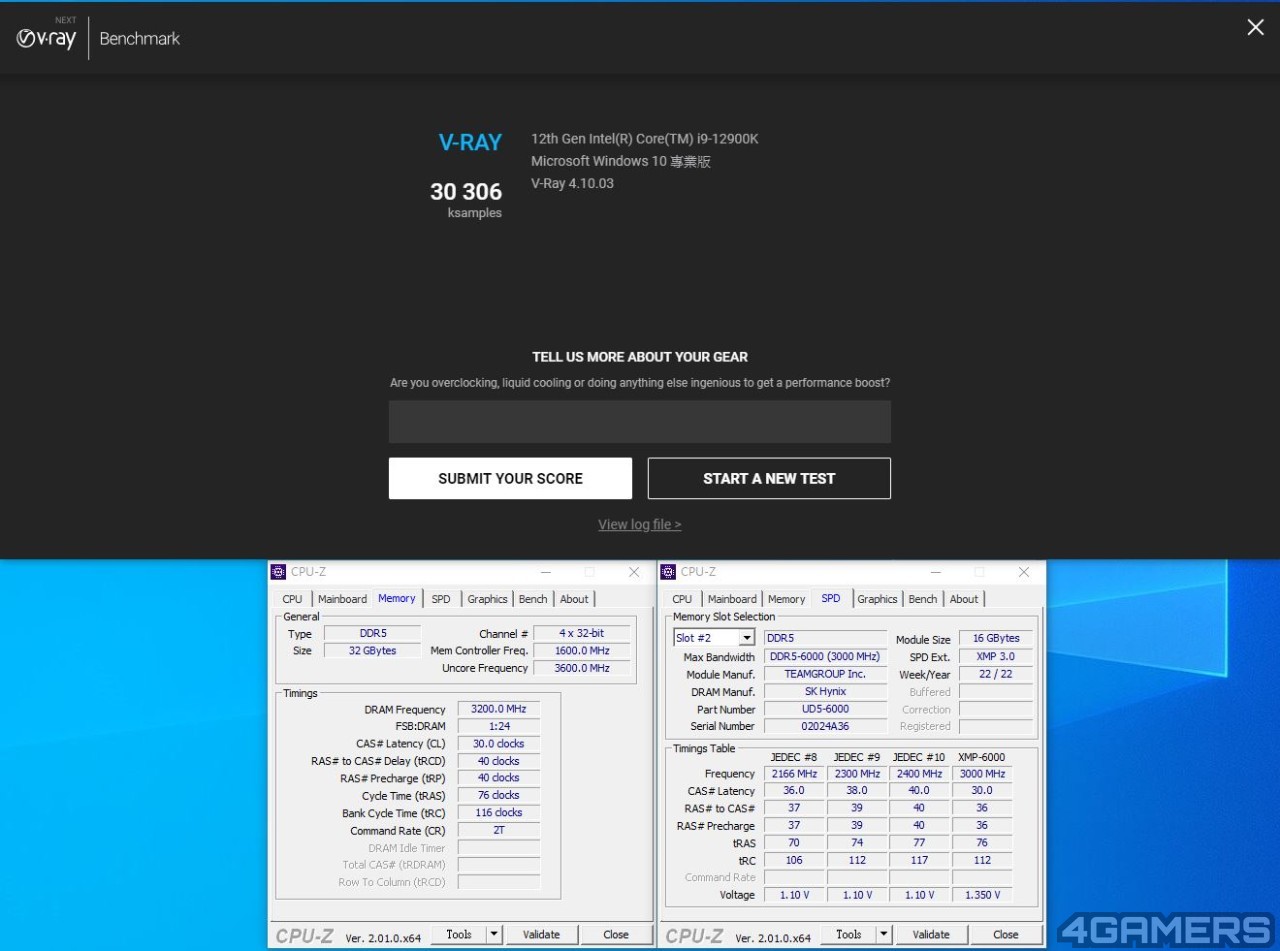Click Cycle Time (tRAS) value 76 clocks
The height and width of the screenshot is (951, 1280).
point(499,796)
